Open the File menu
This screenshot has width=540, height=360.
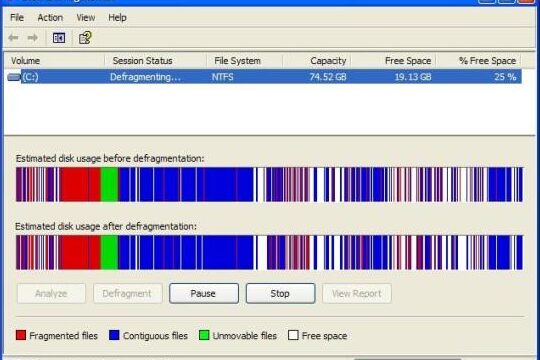[17, 18]
